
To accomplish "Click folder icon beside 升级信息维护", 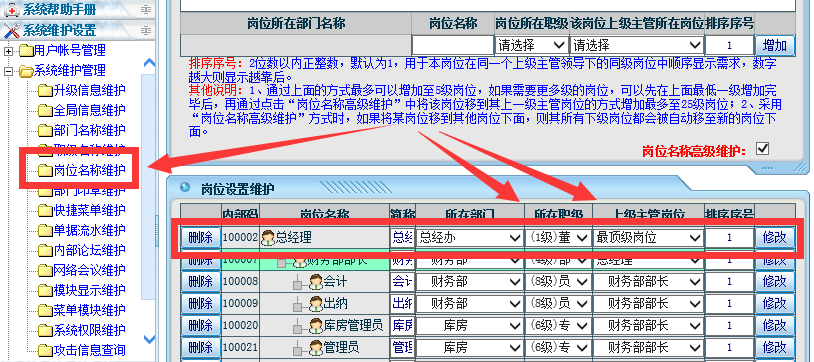I will 46,91.
